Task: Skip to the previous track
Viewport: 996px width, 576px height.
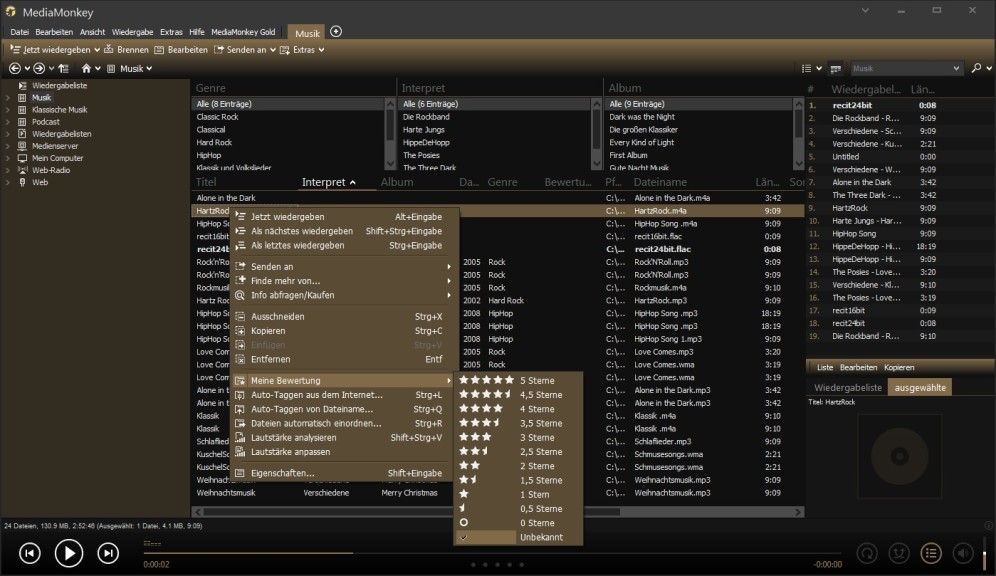Action: (30, 553)
